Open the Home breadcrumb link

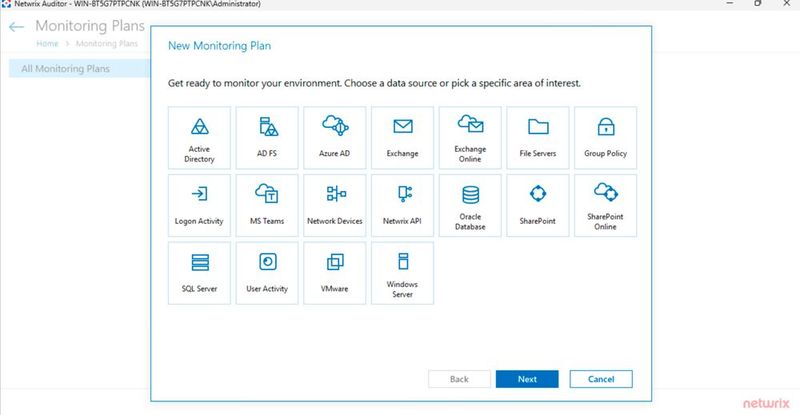click(x=47, y=44)
